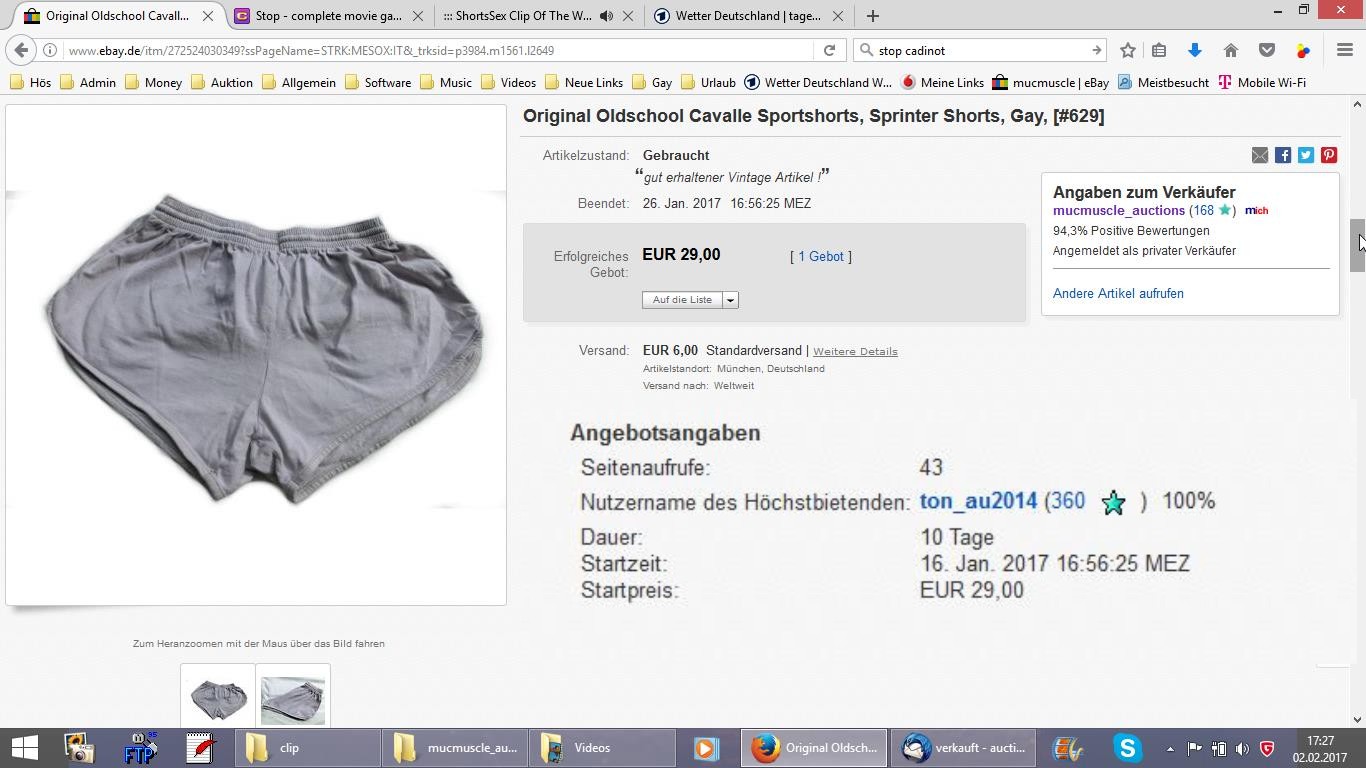Image resolution: width=1366 pixels, height=768 pixels.
Task: Email this listing via envelope icon
Action: click(1260, 155)
